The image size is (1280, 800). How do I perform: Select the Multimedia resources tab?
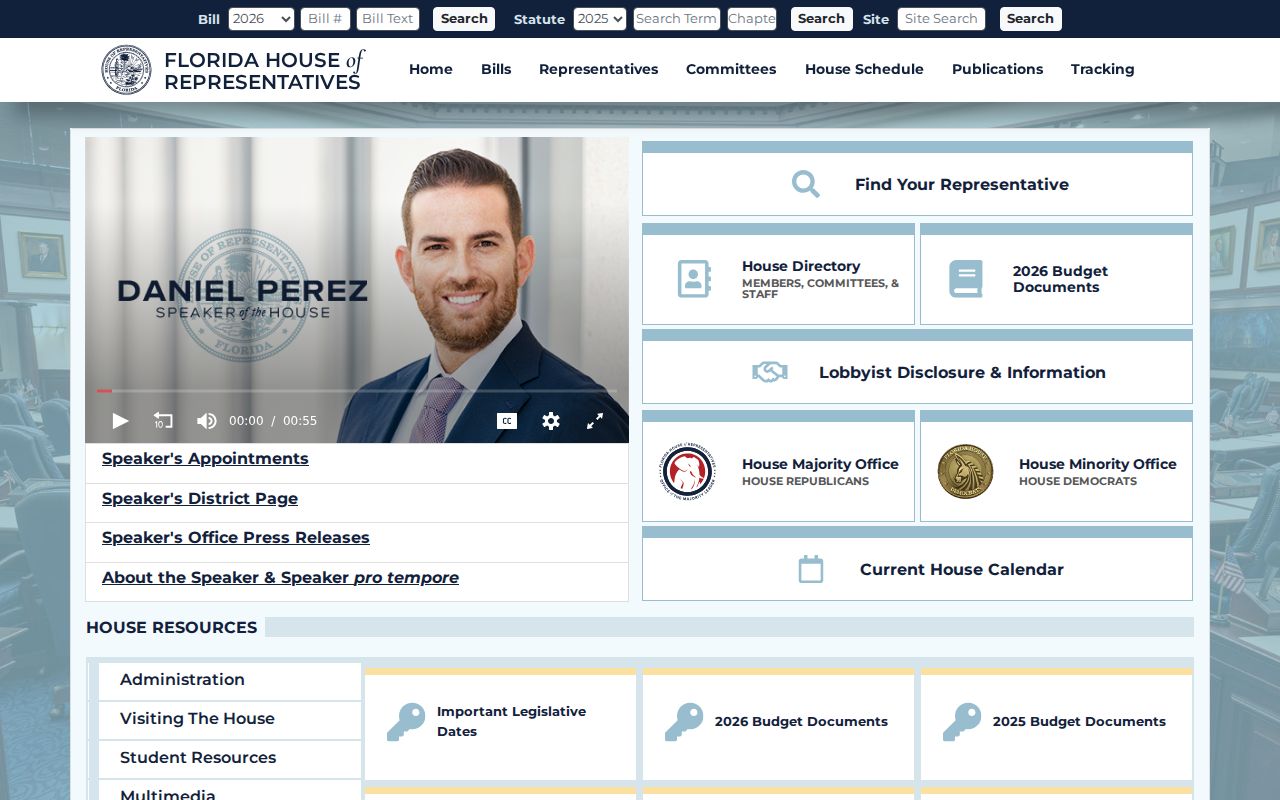point(230,792)
